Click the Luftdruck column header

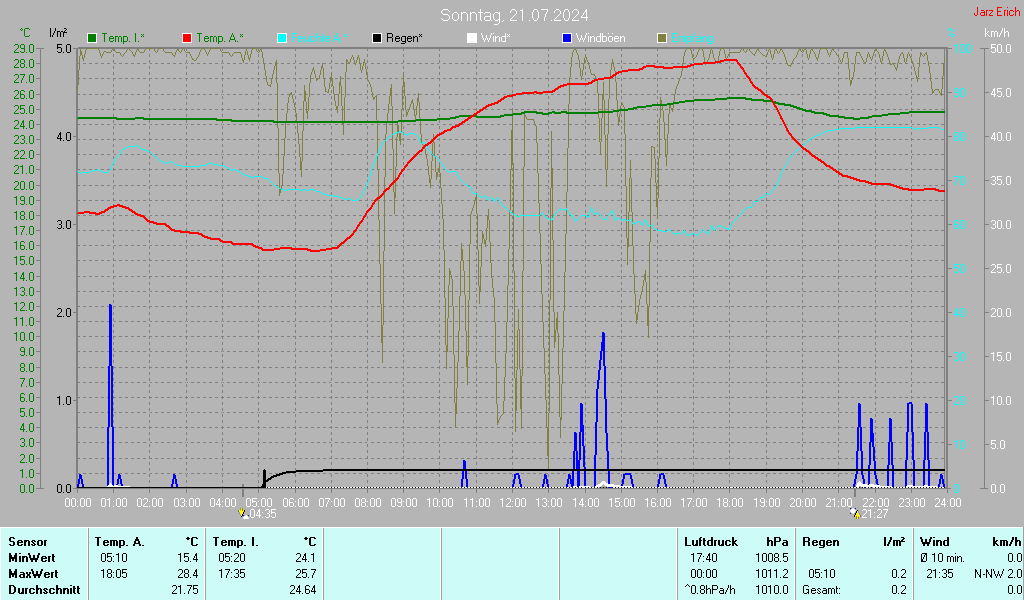click(710, 542)
